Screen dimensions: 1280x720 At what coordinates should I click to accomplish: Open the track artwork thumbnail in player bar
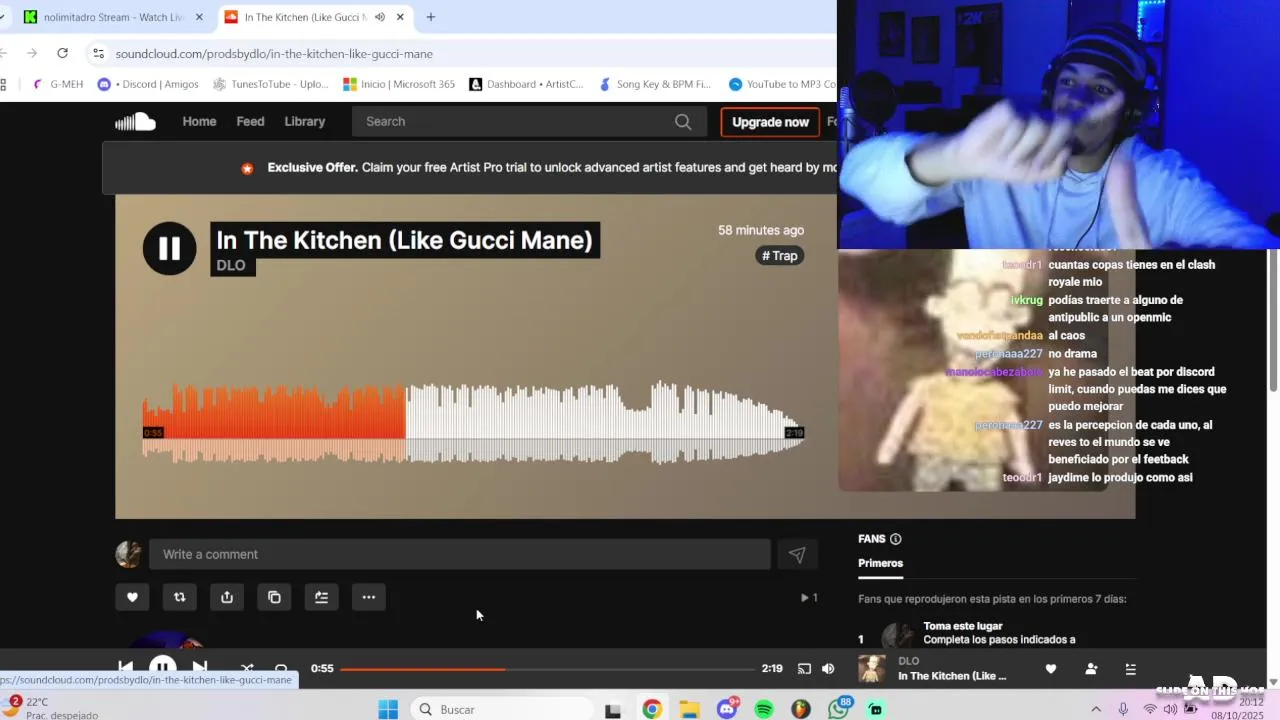tap(872, 669)
